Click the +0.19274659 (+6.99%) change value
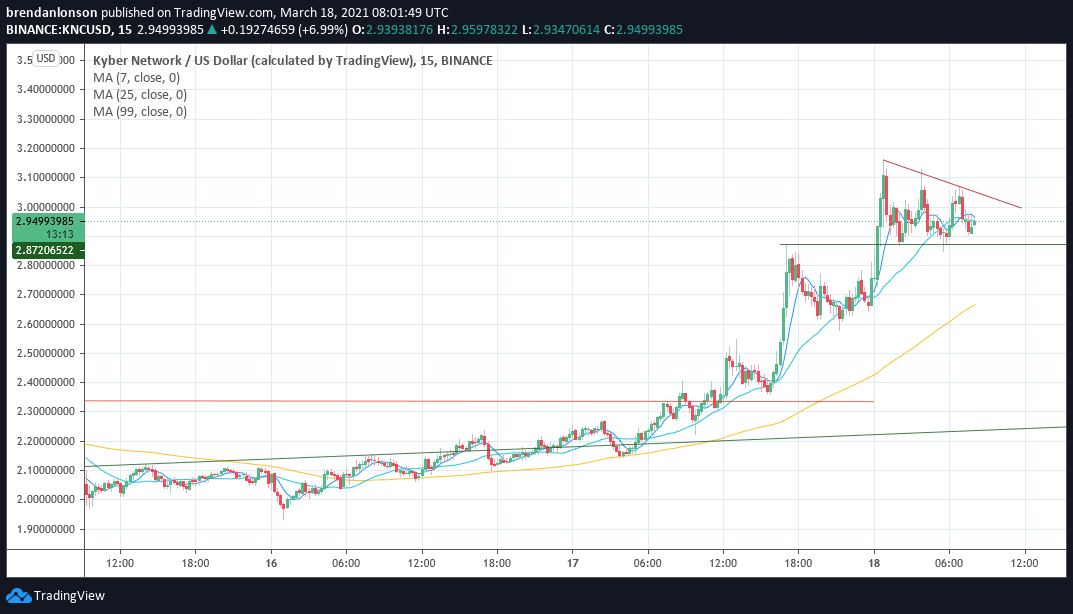This screenshot has width=1073, height=614. 284,29
